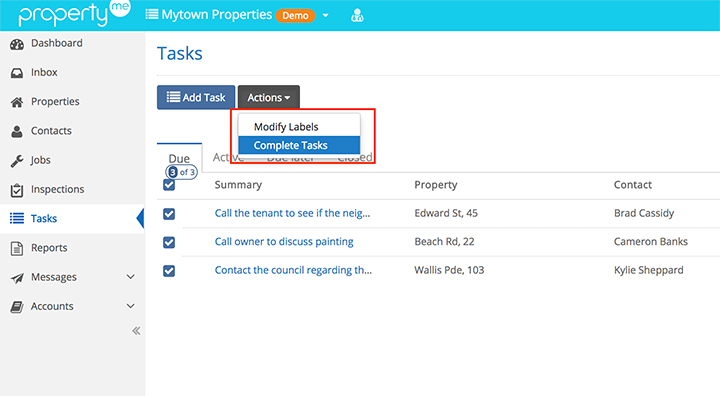Click property cell Edward St, 45
Viewport: 720px width, 396px height.
[x=446, y=213]
